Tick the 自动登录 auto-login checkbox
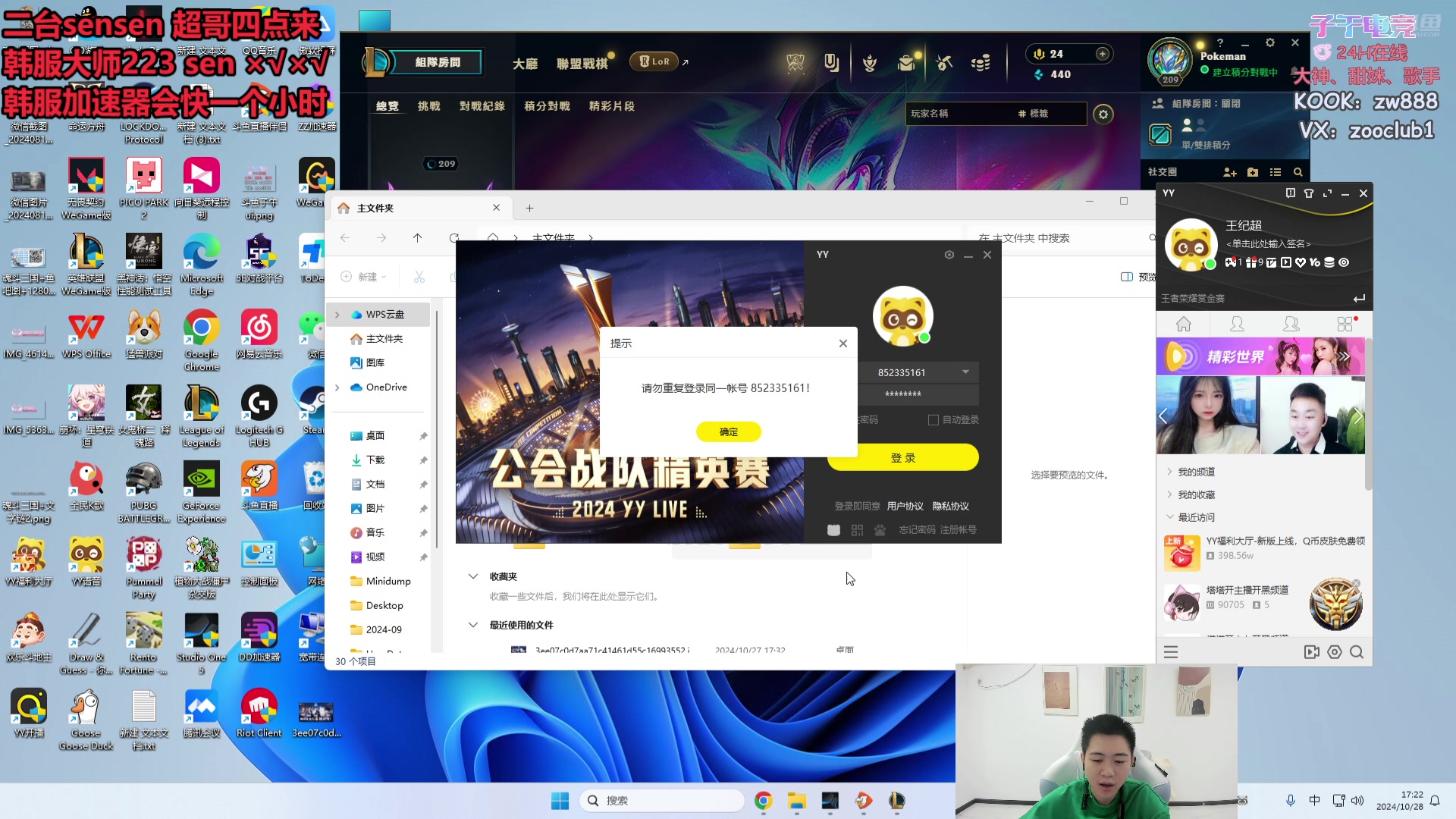1456x819 pixels. tap(934, 419)
